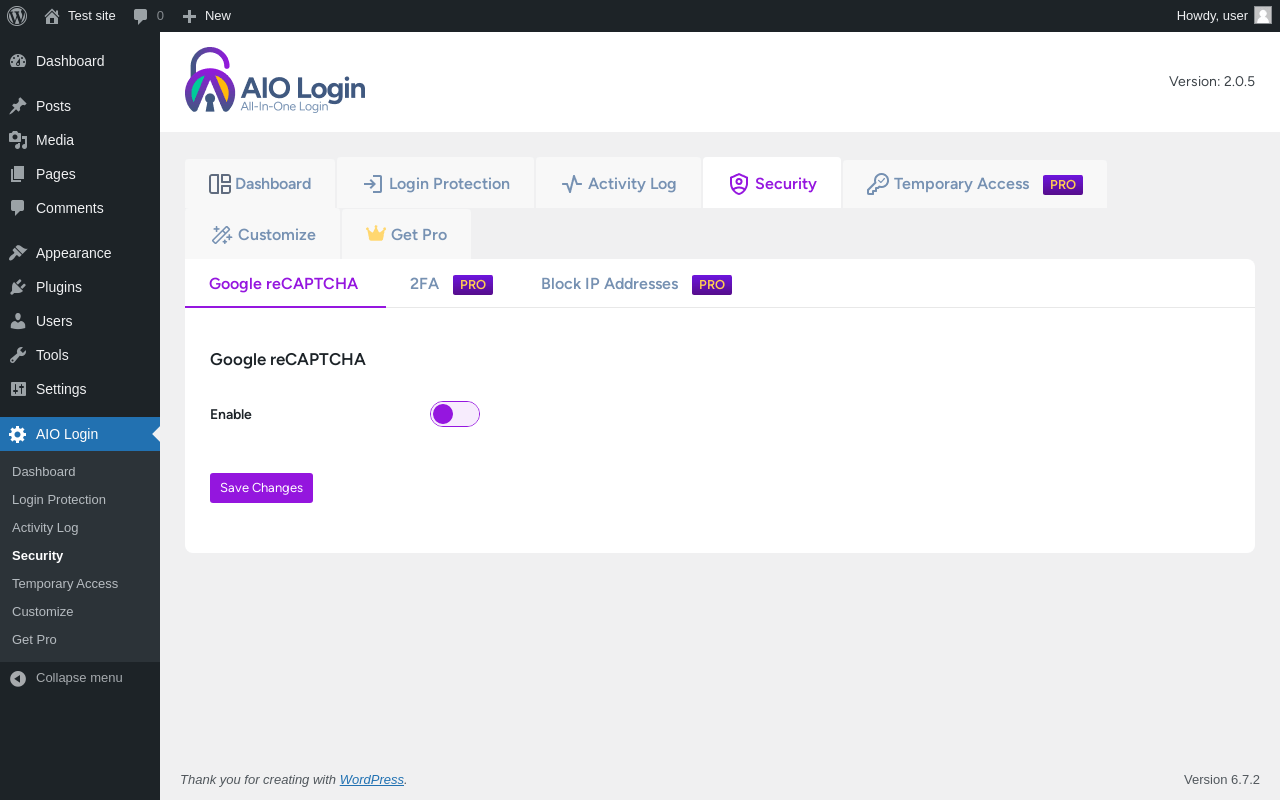This screenshot has height=800, width=1280.
Task: Click the magic wand icon on Customize tab
Action: click(x=222, y=235)
